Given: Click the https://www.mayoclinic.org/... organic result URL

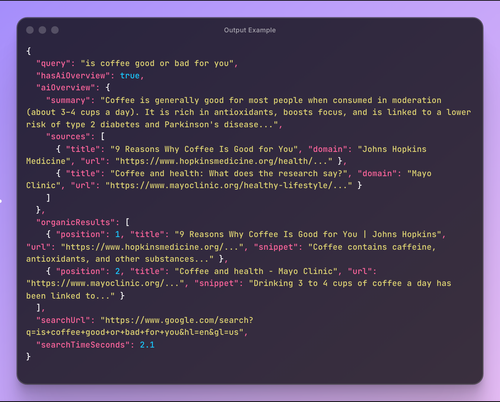Looking at the screenshot, I should [105, 283].
